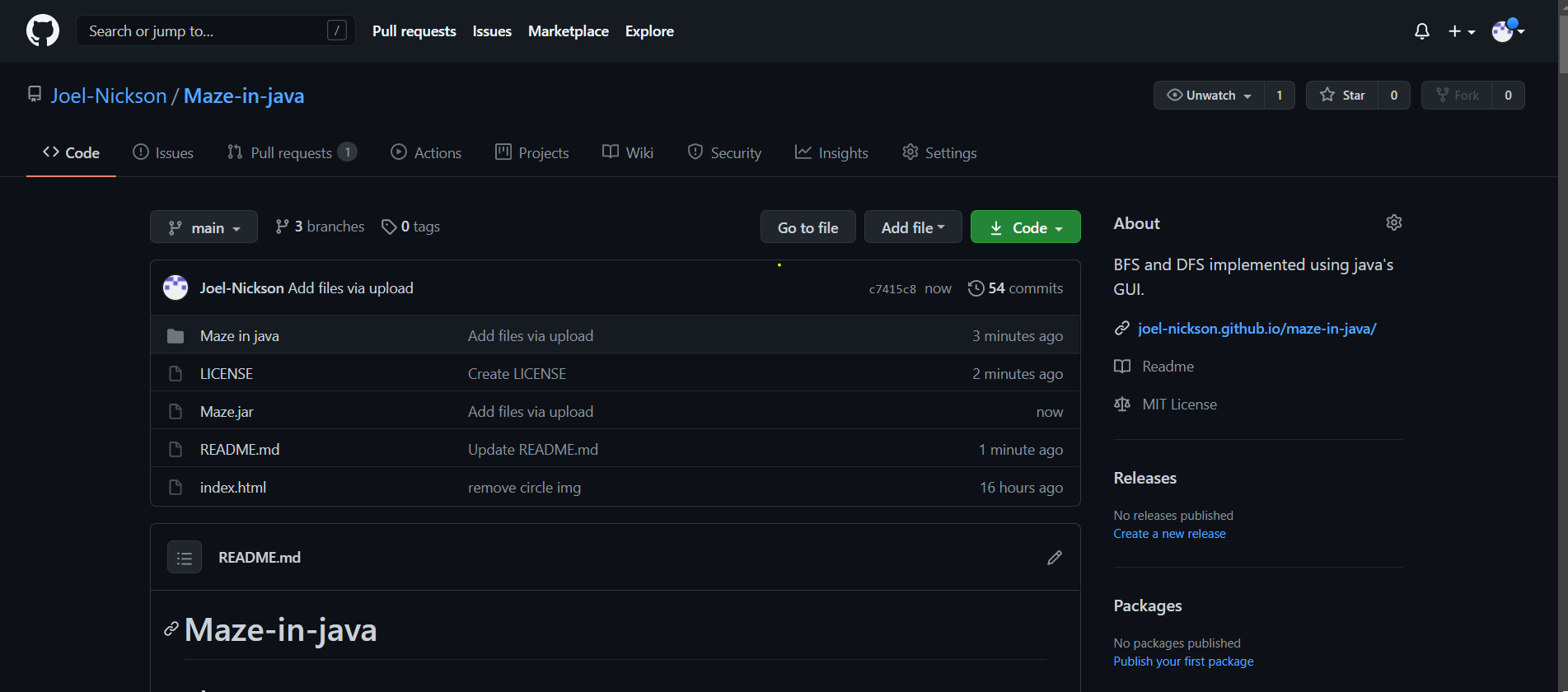The image size is (1568, 692).
Task: Switch to the repository Pull requests tab
Action: [x=292, y=152]
